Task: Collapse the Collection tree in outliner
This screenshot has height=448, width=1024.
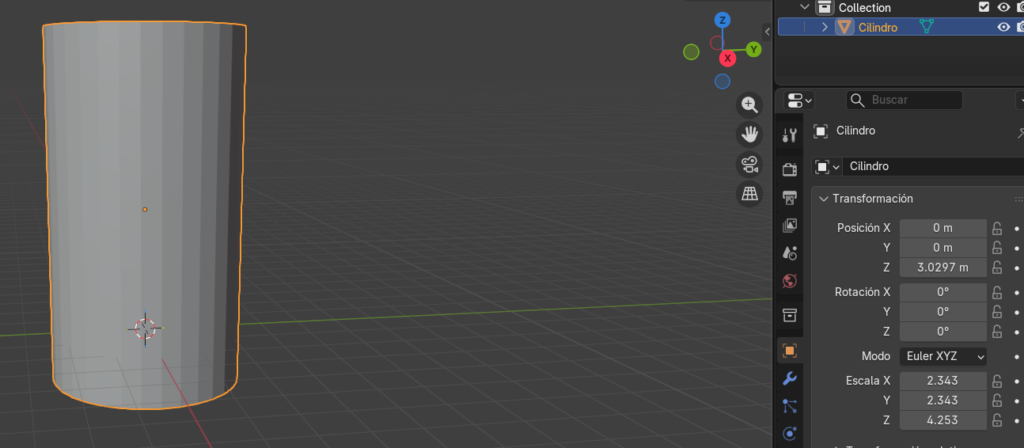Action: point(804,7)
